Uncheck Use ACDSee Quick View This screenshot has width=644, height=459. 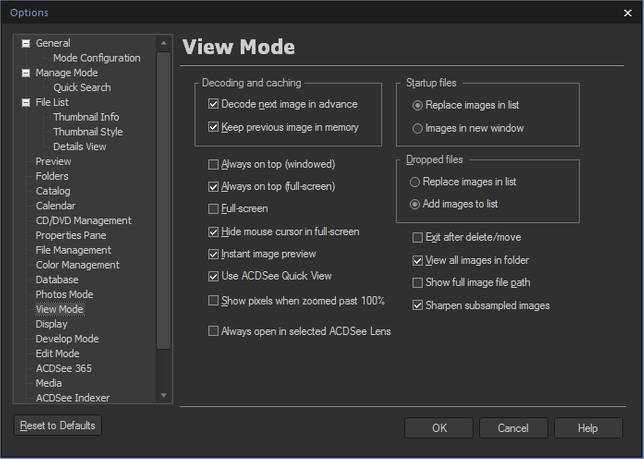click(213, 276)
